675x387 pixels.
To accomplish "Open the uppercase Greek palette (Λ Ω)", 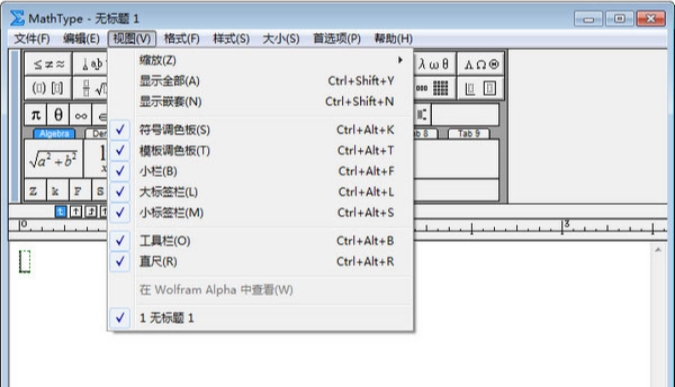I will [481, 64].
